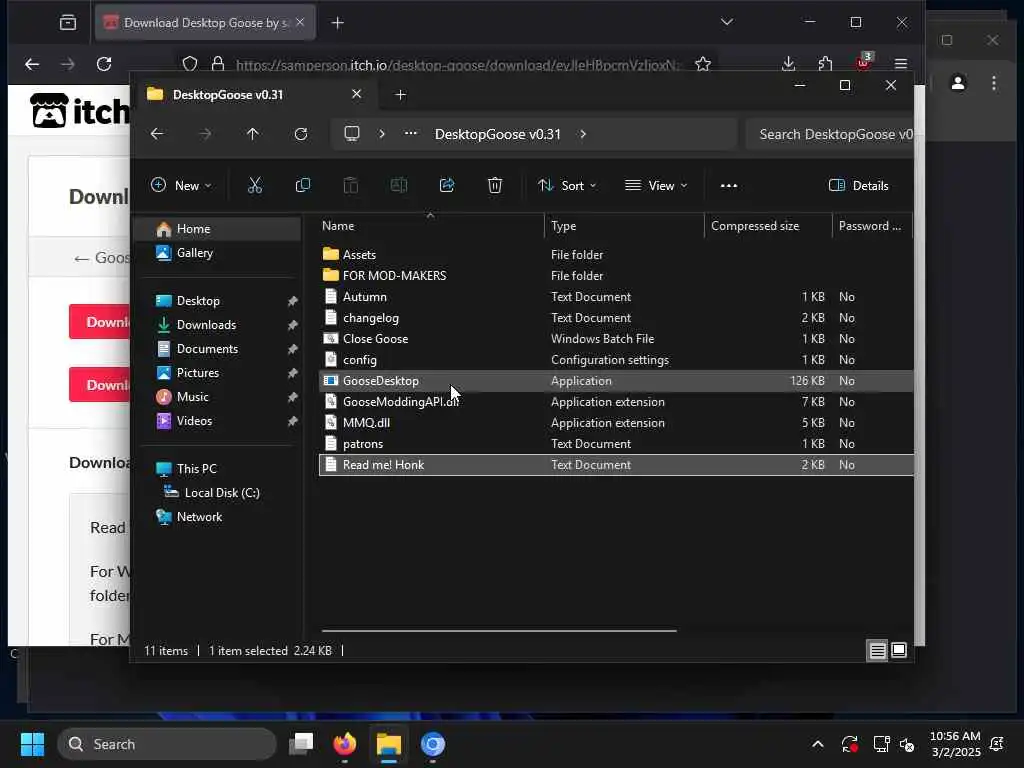Go back in File Explorer
The image size is (1024, 768).
click(157, 134)
